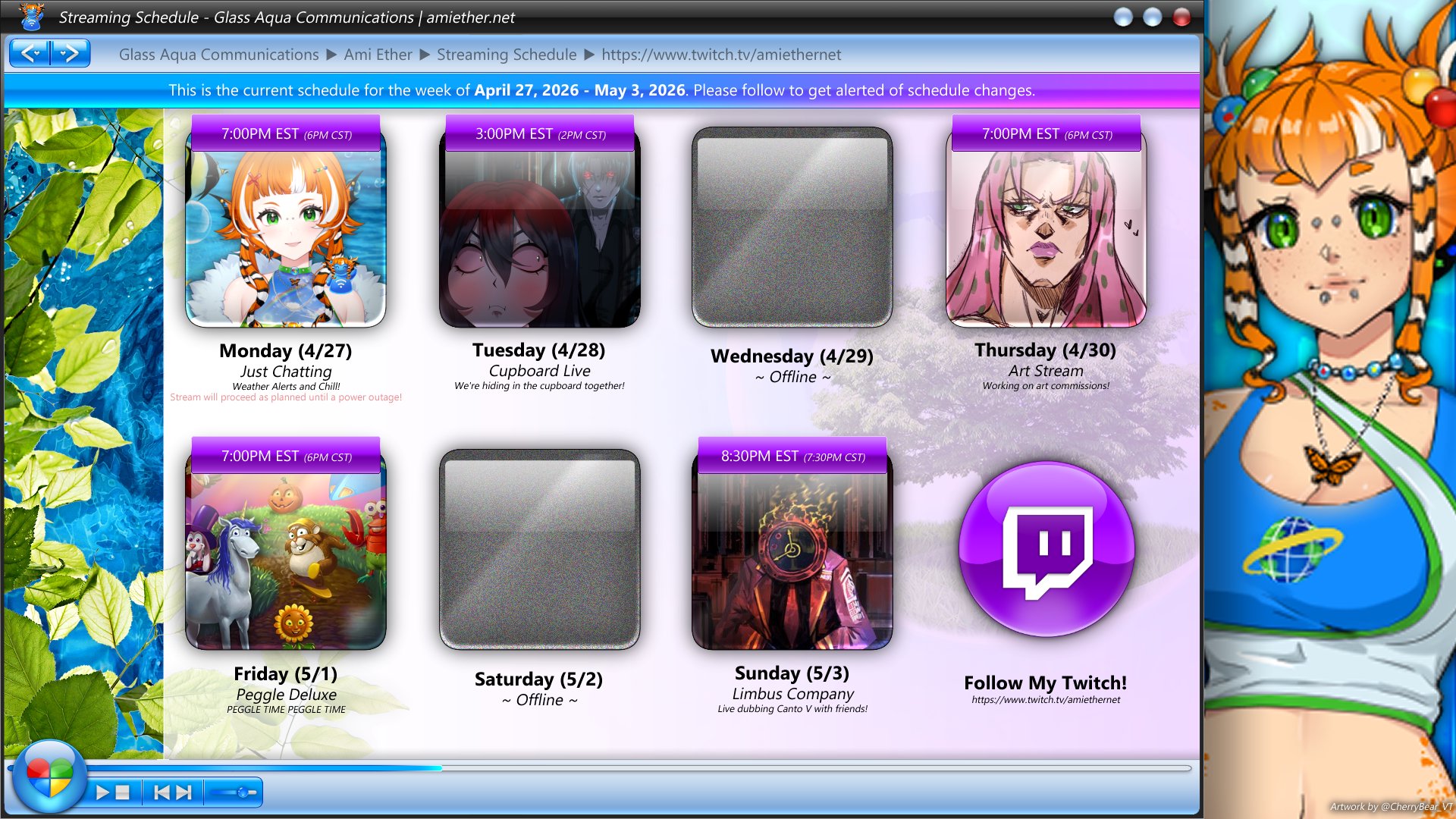The height and width of the screenshot is (819, 1456).
Task: Click the window title text
Action: 287,17
